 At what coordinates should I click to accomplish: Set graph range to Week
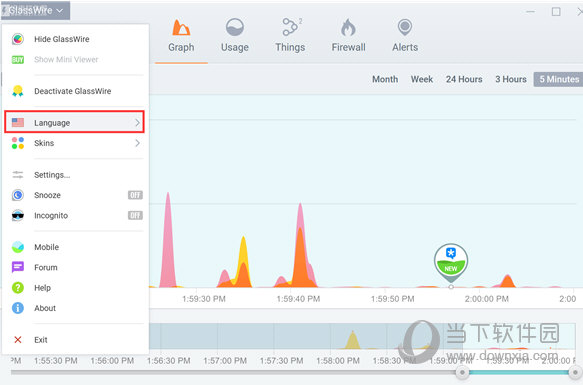(422, 79)
